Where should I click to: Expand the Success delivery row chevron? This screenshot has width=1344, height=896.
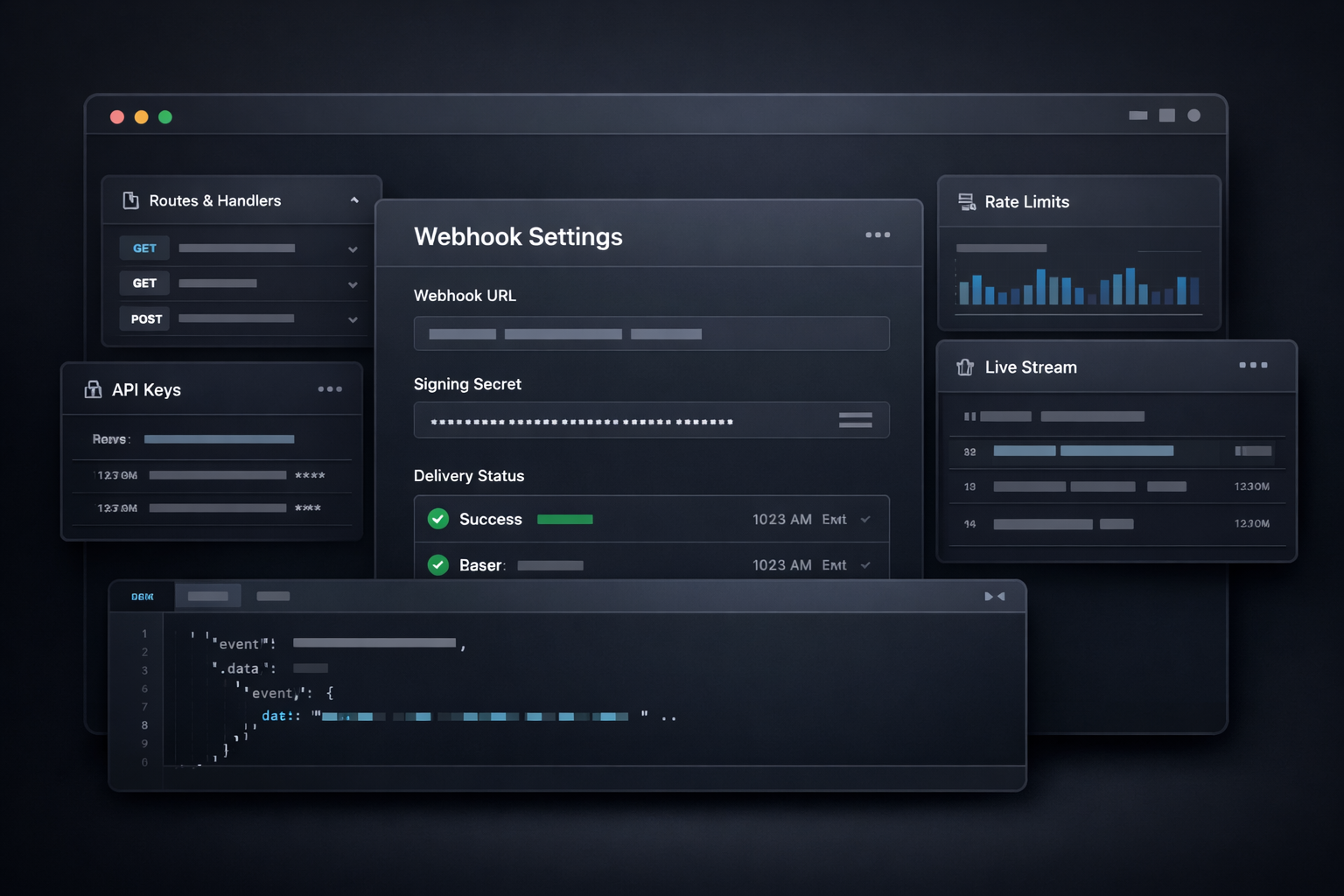pyautogui.click(x=865, y=520)
